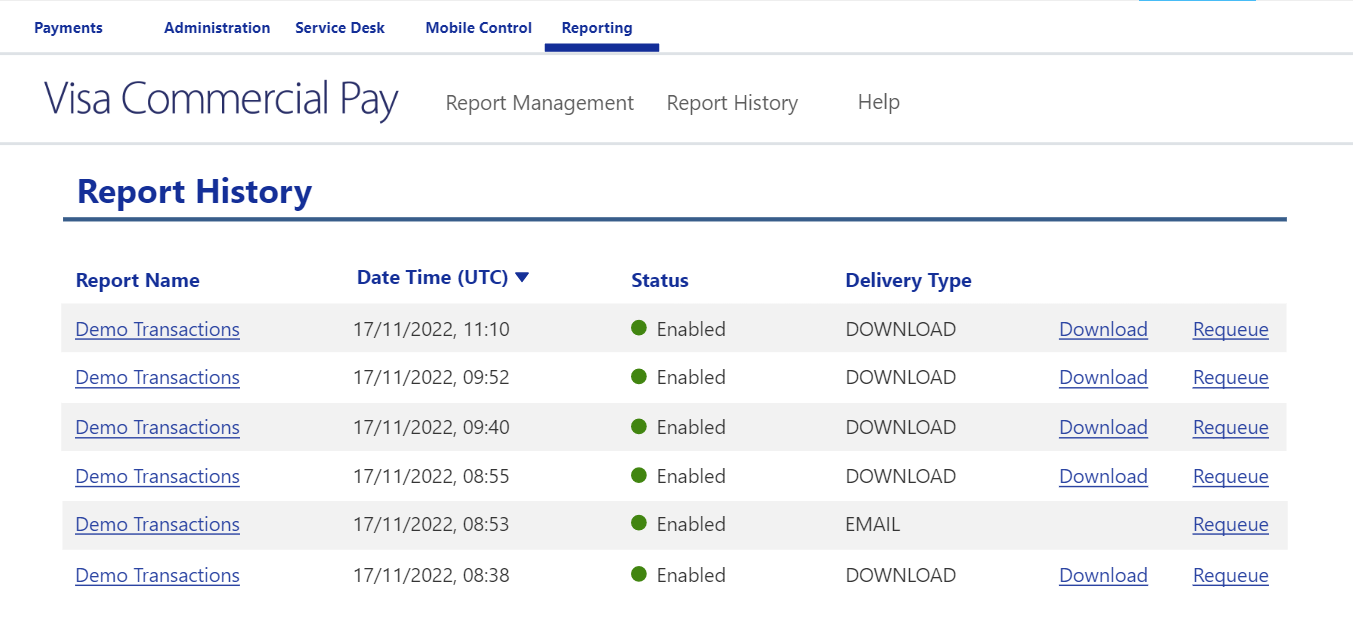Click Enabled status text in 08:53 row
This screenshot has width=1353, height=626.
691,524
